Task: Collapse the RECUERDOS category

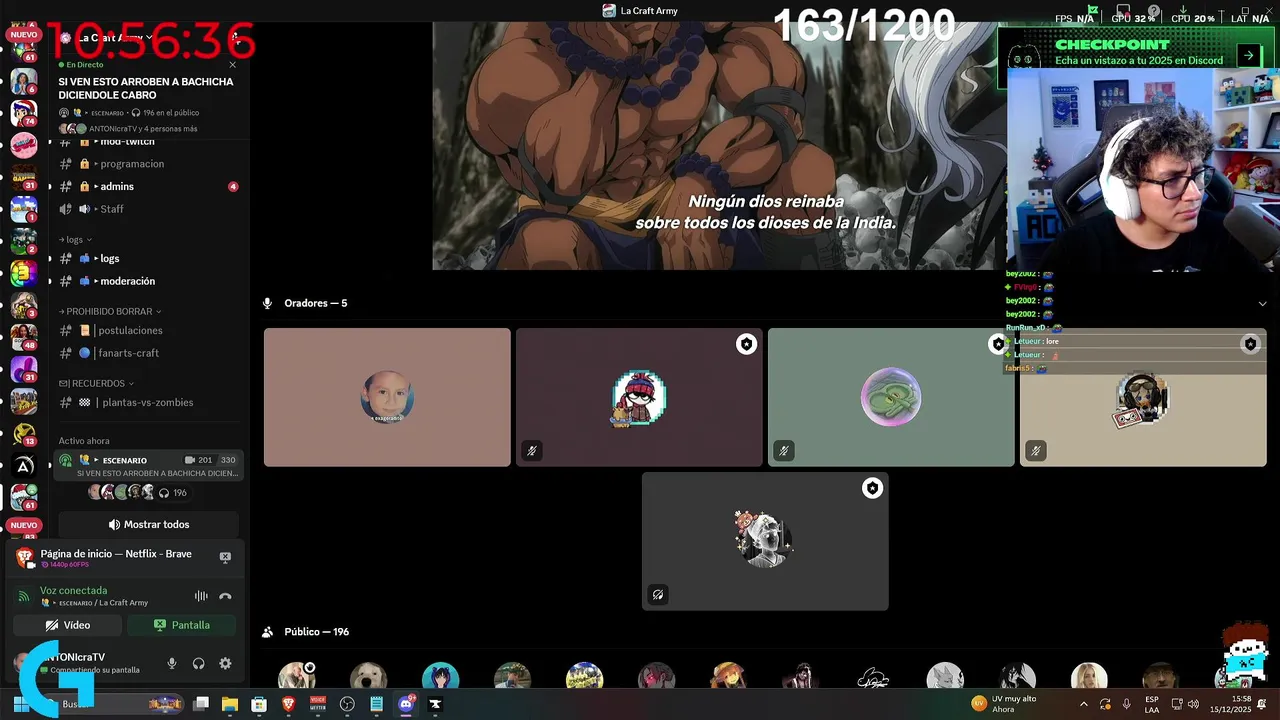Action: click(96, 383)
